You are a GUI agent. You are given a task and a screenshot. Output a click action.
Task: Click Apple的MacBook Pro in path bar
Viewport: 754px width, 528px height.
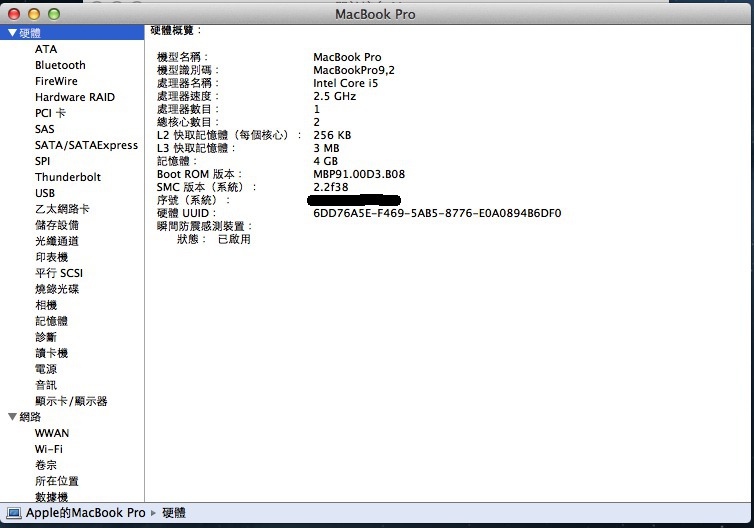click(86, 513)
